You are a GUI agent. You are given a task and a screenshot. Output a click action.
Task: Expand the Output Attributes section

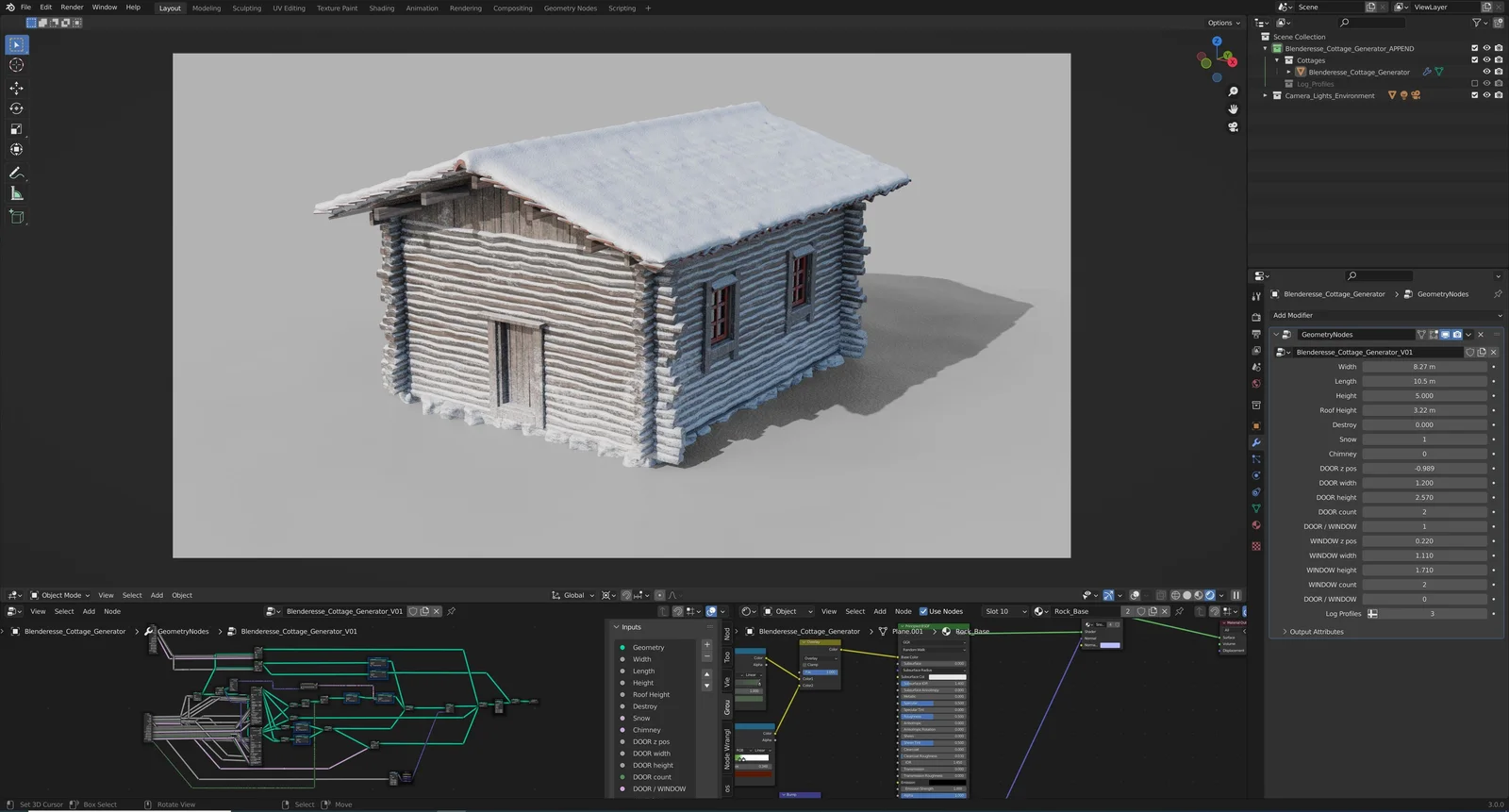pos(1317,632)
